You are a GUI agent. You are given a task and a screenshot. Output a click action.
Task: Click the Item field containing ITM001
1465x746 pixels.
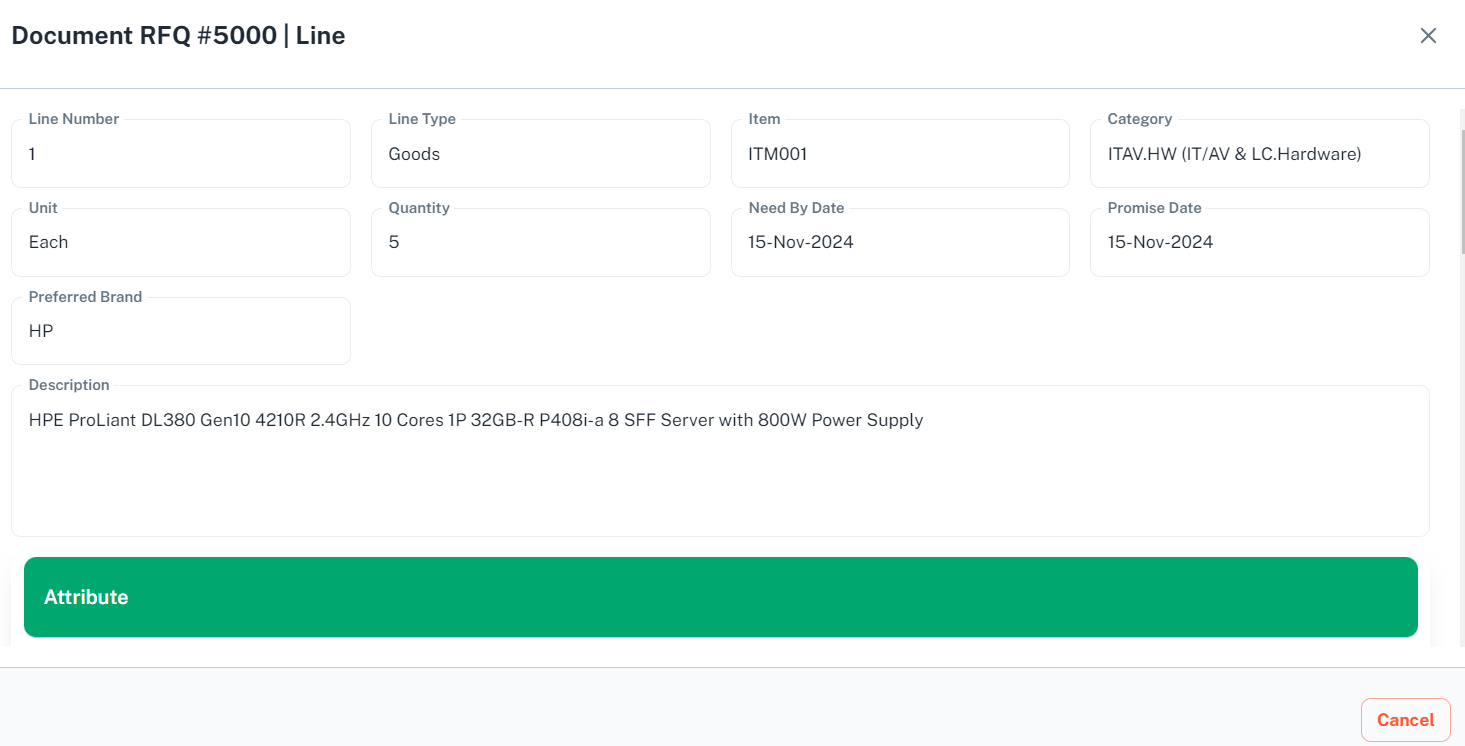click(900, 154)
